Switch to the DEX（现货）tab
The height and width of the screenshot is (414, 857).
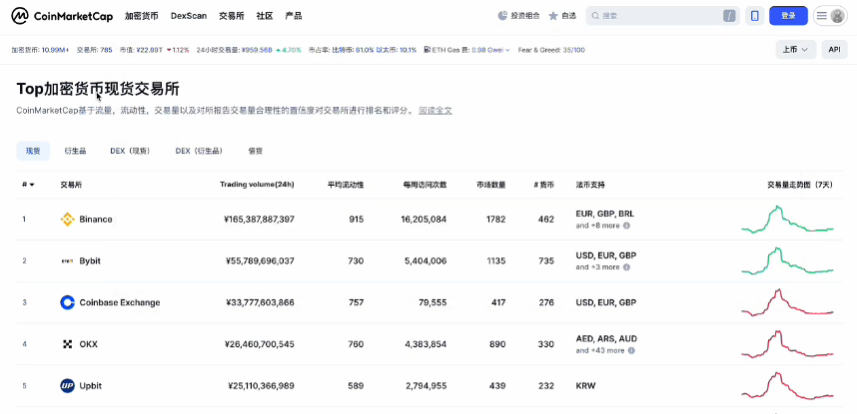click(x=130, y=151)
